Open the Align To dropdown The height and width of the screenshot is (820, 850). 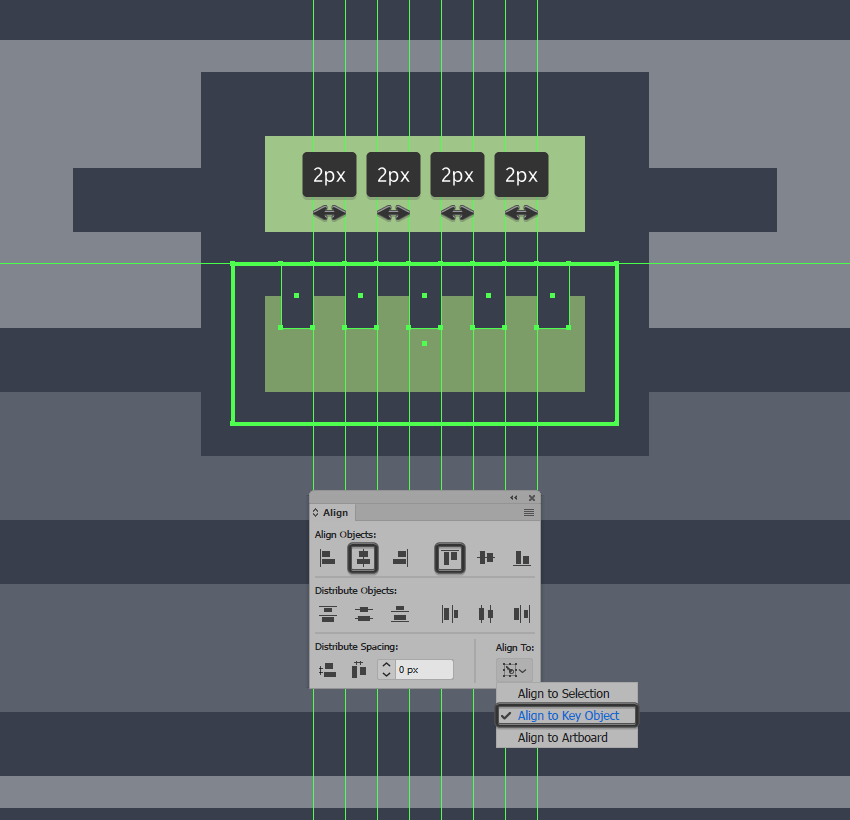pyautogui.click(x=514, y=670)
